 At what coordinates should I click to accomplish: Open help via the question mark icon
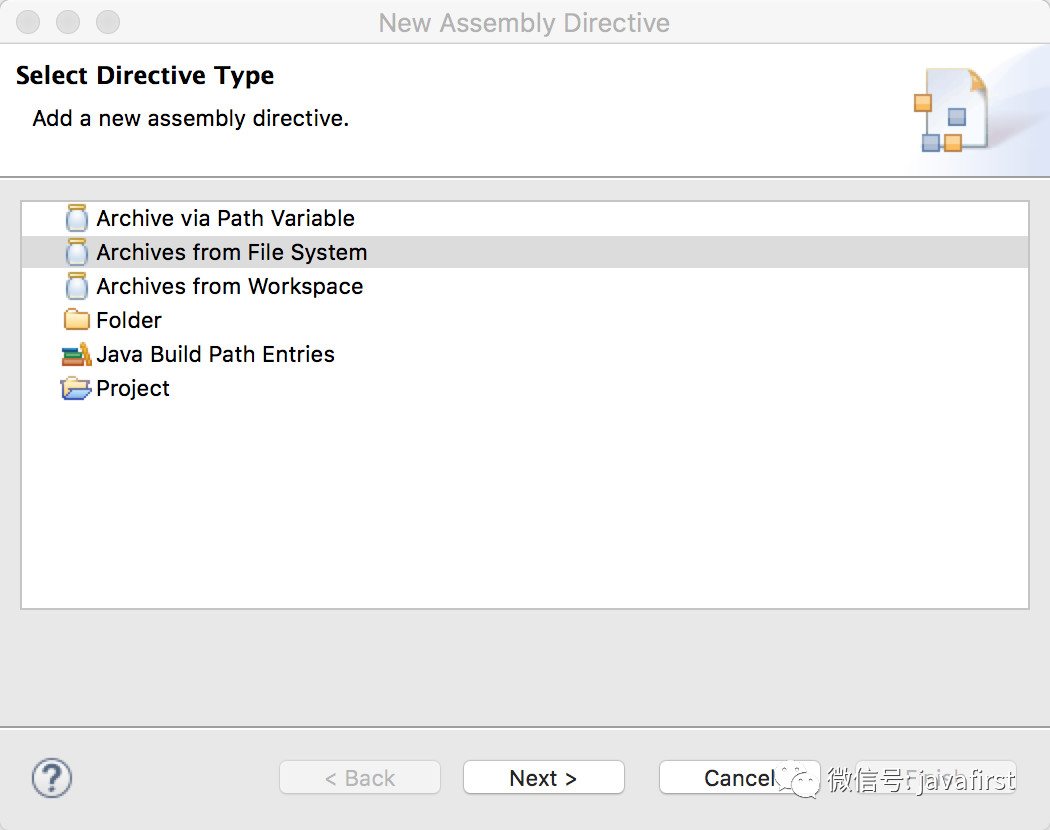click(x=52, y=778)
